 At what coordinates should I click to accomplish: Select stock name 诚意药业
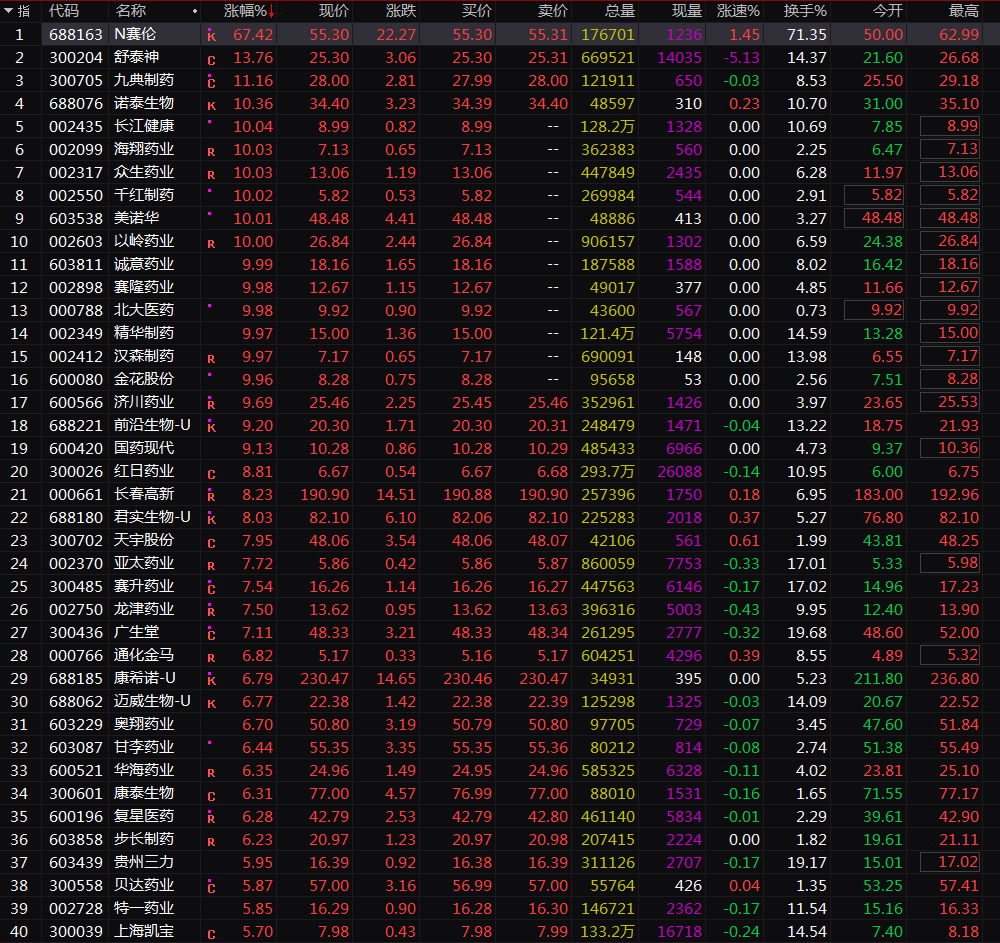(x=143, y=264)
